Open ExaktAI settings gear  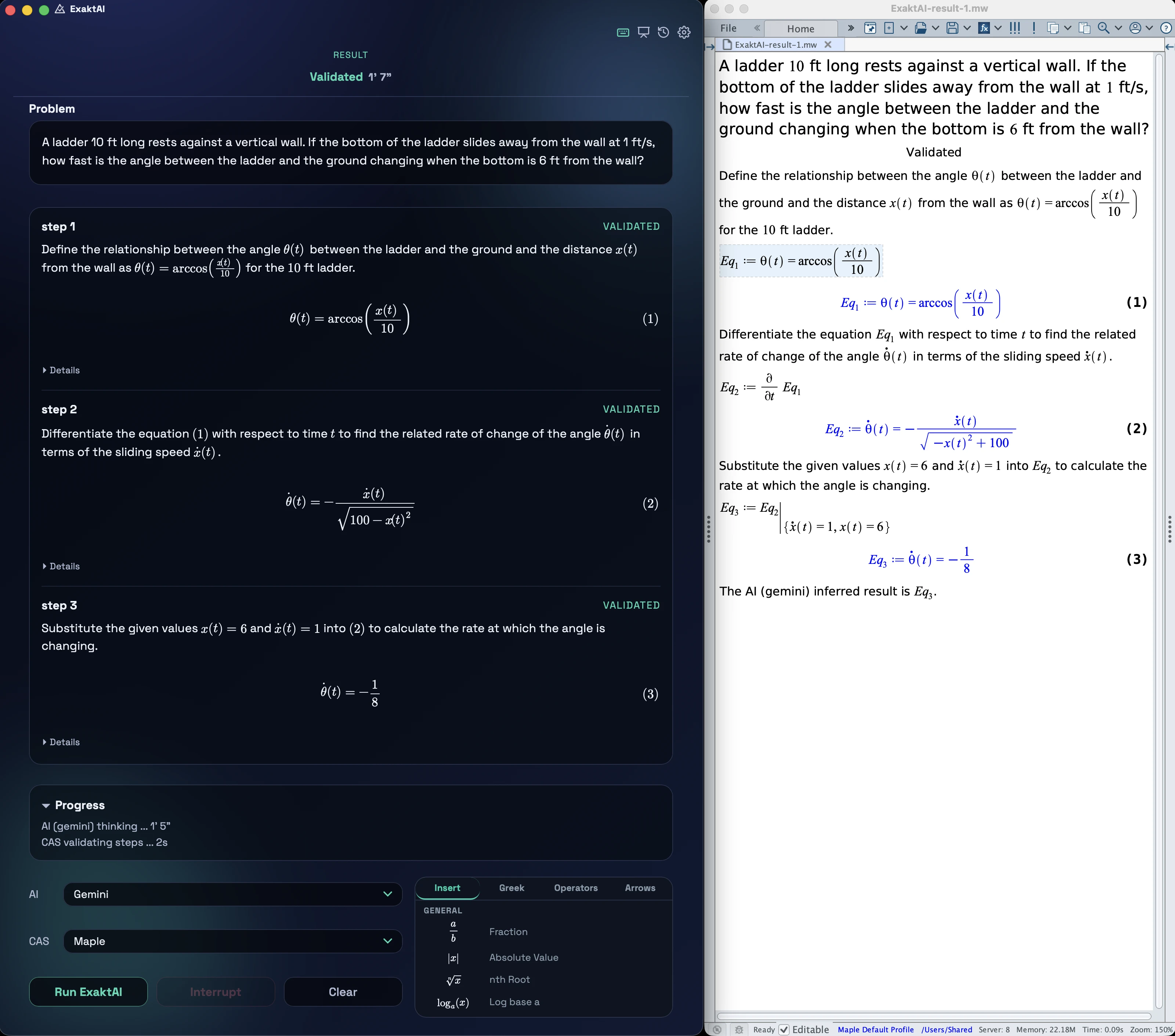coord(684,33)
